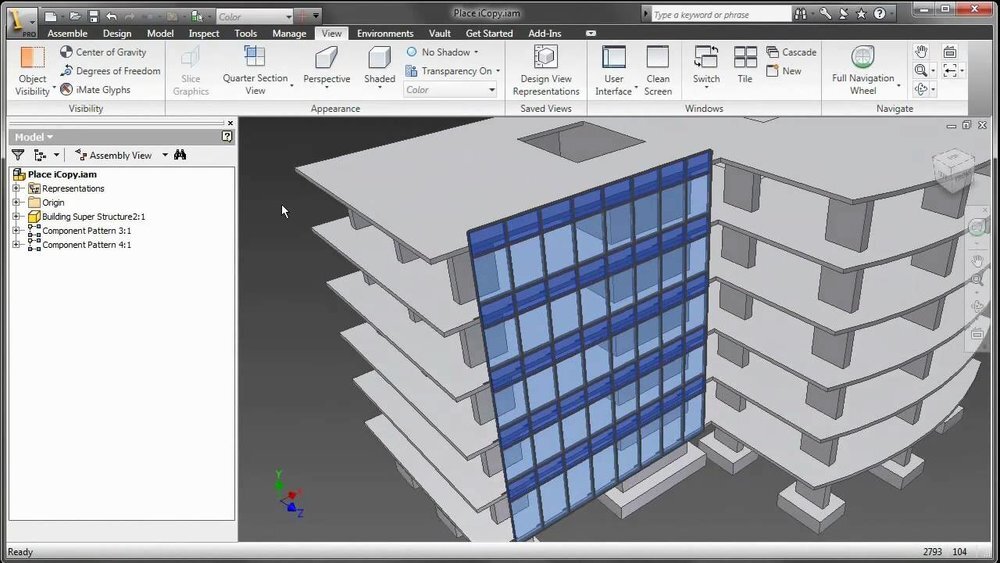Activate Clean Screen mode
The width and height of the screenshot is (1000, 563).
[x=658, y=70]
